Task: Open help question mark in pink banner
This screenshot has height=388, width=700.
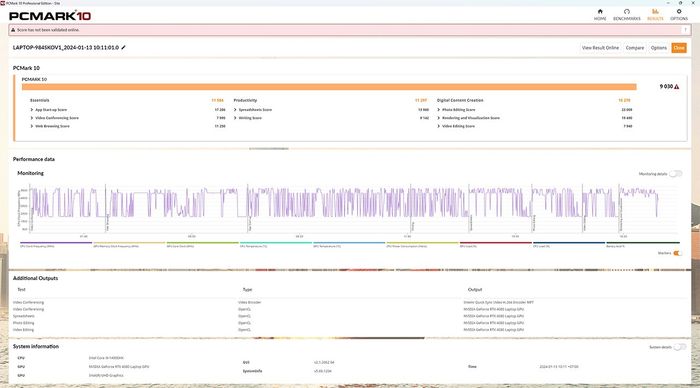Action: coord(685,30)
